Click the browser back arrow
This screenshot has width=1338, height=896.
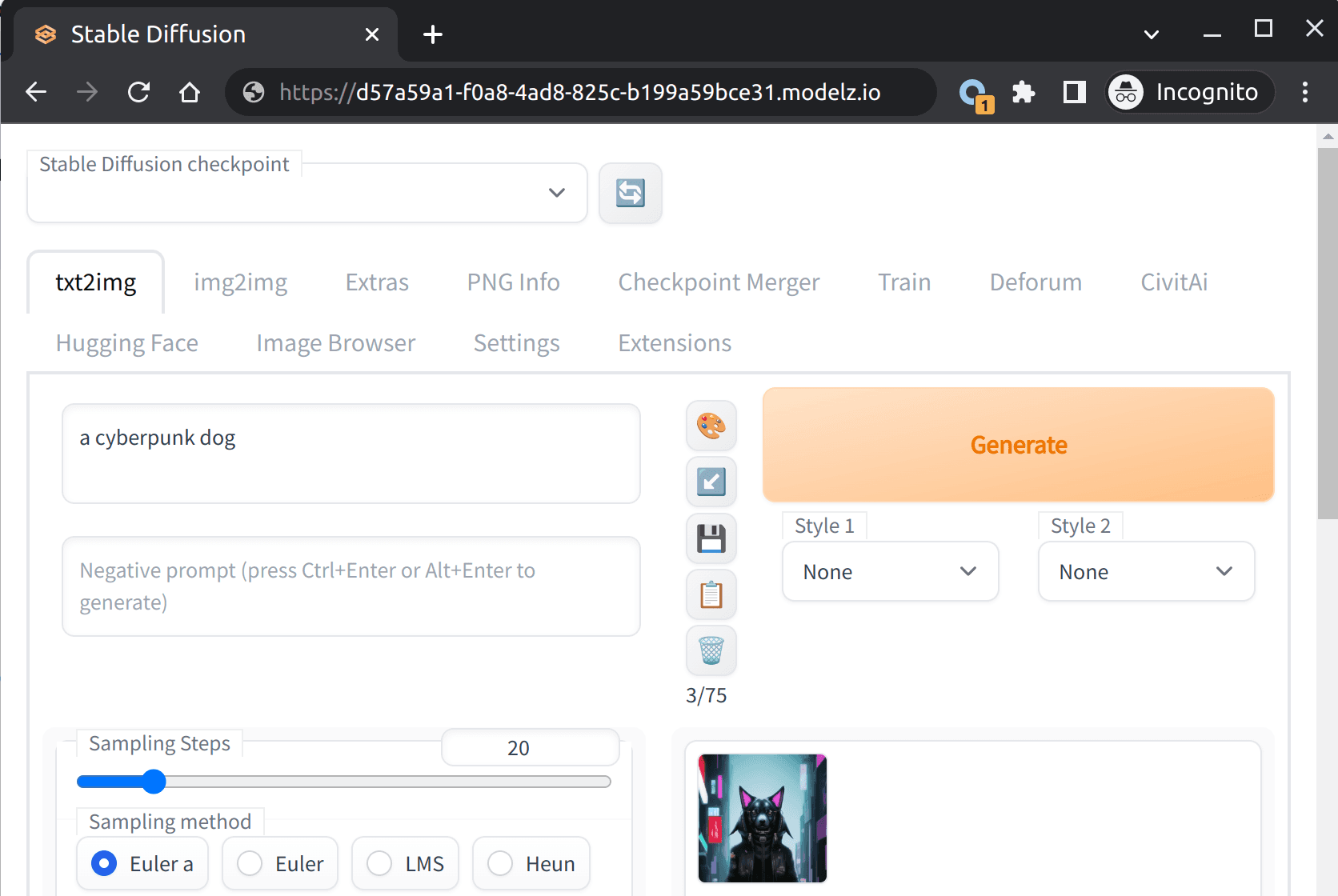click(x=36, y=92)
